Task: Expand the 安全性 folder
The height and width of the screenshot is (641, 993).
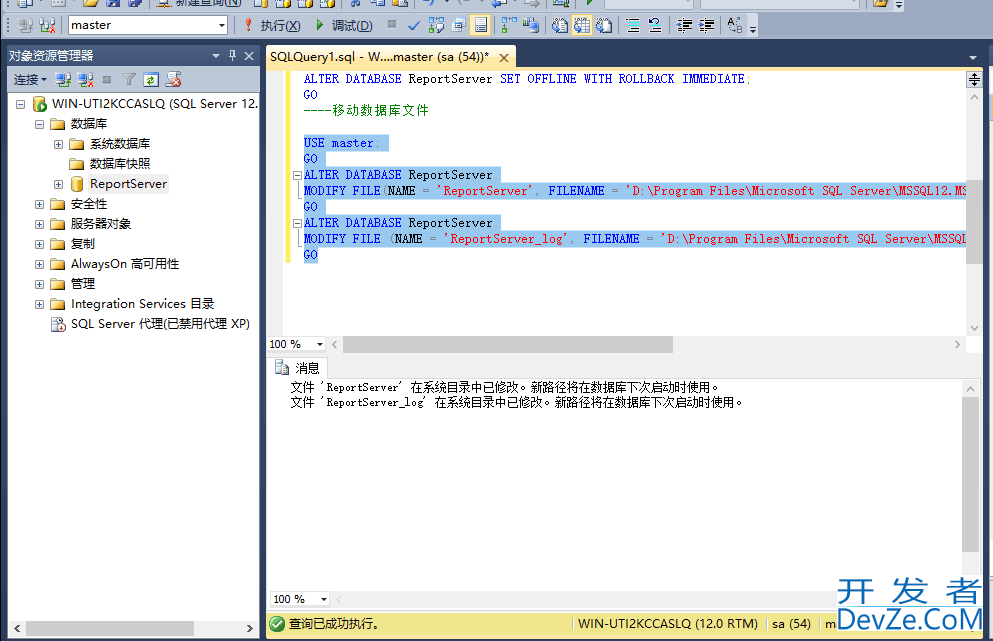Action: (x=39, y=205)
